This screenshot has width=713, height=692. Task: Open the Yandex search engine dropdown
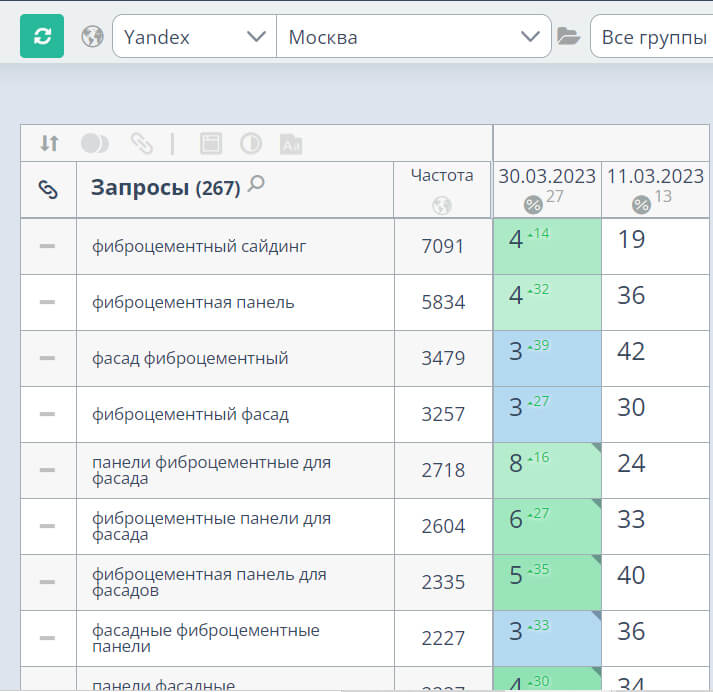pyautogui.click(x=194, y=37)
